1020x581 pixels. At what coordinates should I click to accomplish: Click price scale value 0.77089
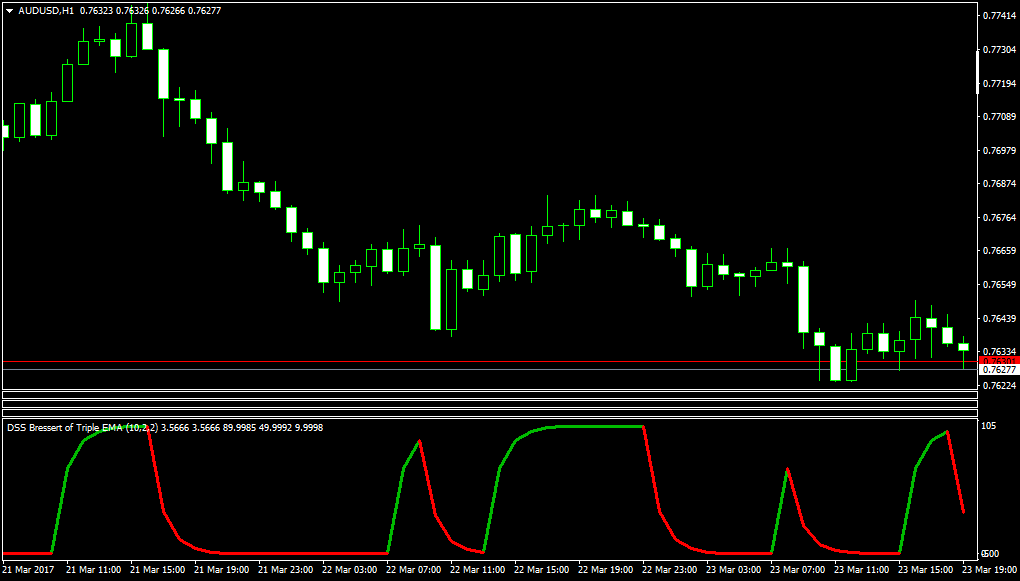tap(999, 117)
